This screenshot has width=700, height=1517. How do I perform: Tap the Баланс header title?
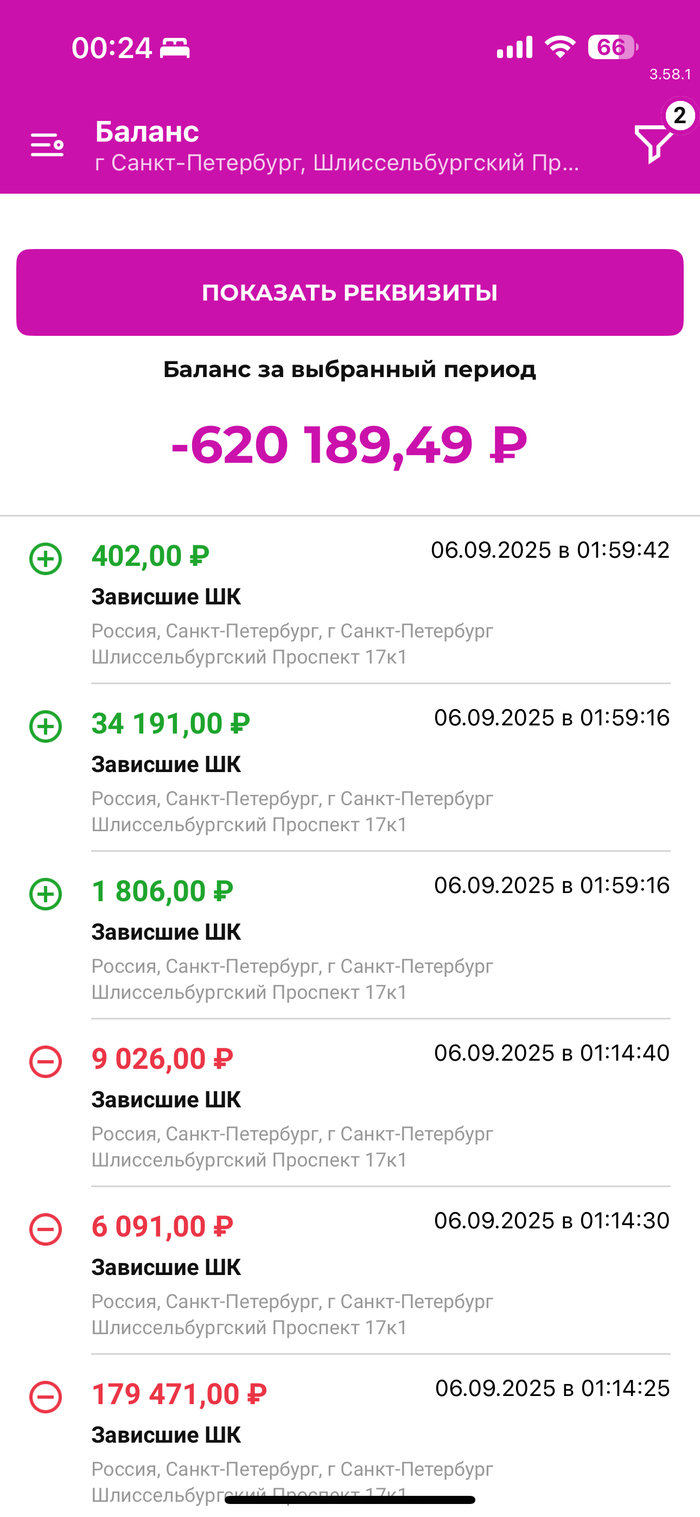point(147,131)
